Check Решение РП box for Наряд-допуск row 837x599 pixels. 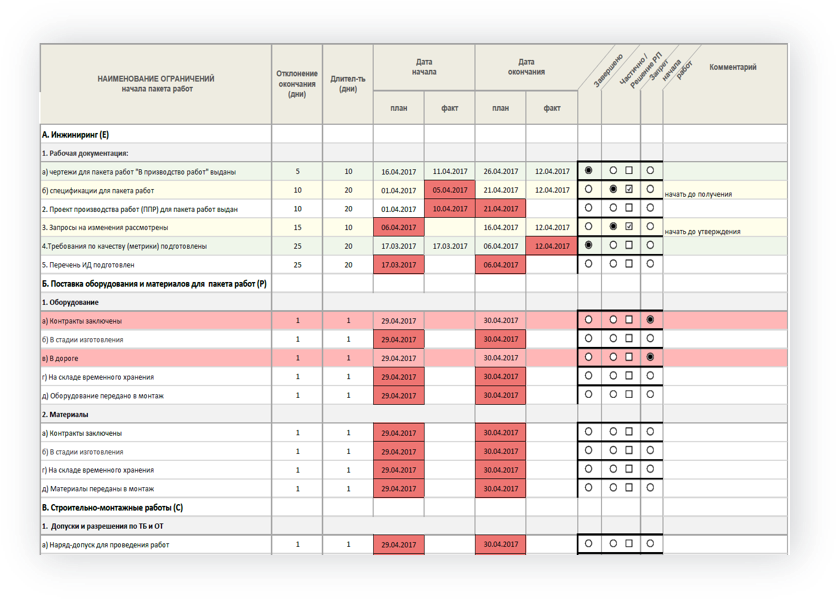pyautogui.click(x=629, y=543)
